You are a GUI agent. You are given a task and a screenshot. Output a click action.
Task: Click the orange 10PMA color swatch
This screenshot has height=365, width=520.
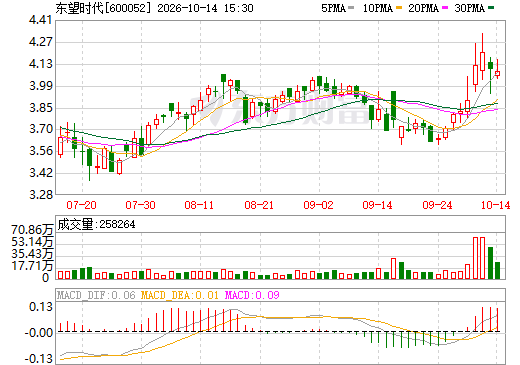(399, 7)
